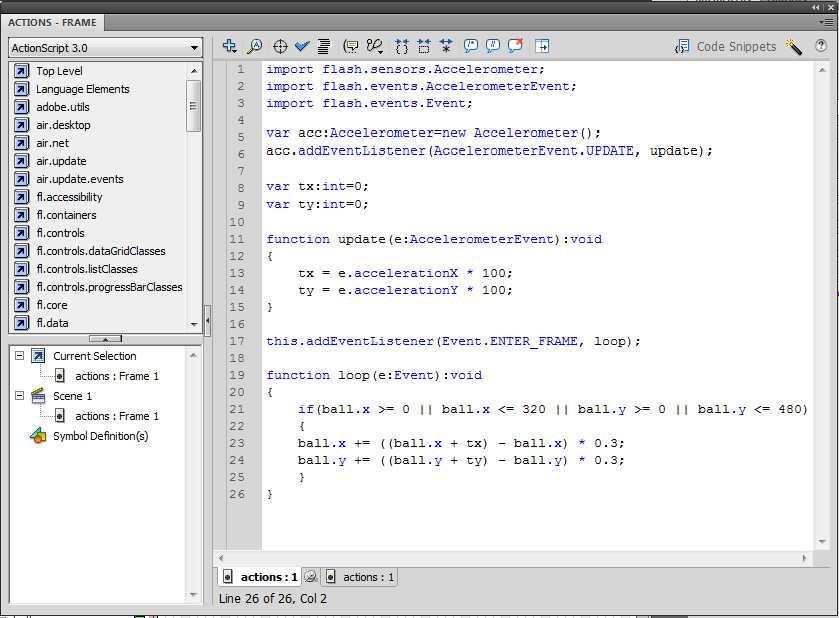Select Top Level in the toolbox list
The image size is (839, 618).
coord(59,71)
